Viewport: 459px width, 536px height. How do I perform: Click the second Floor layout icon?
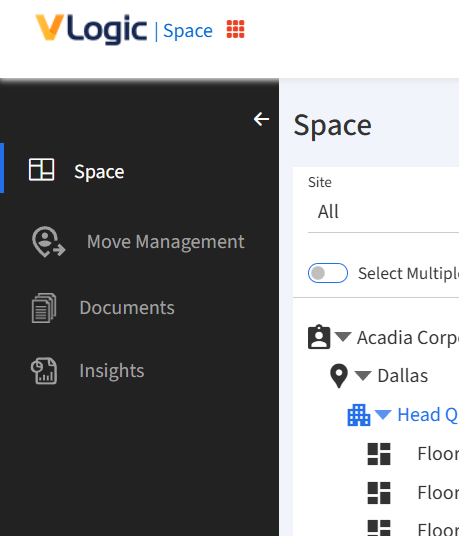pyautogui.click(x=379, y=493)
